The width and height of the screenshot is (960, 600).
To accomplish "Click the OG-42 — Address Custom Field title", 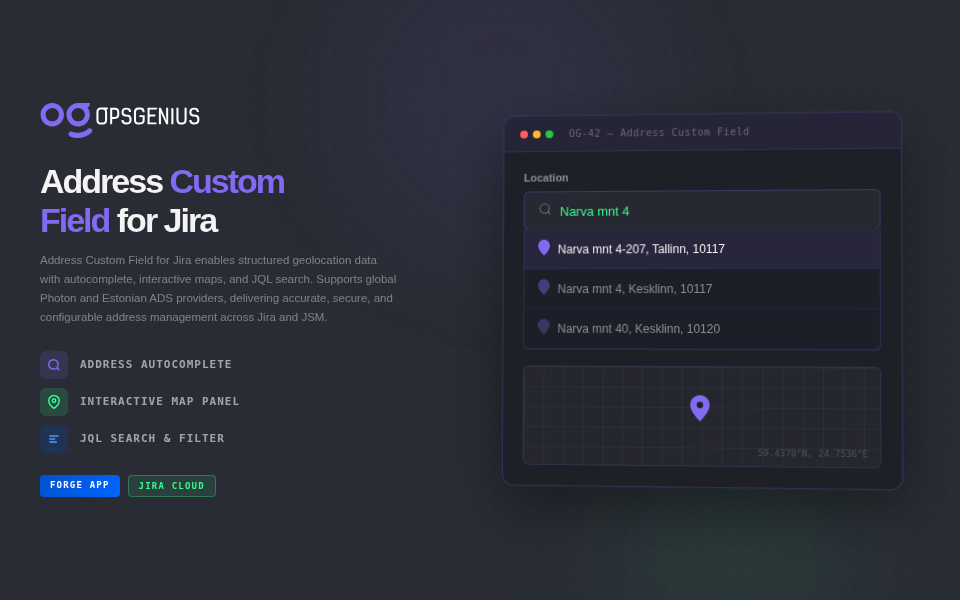I will pos(659,132).
